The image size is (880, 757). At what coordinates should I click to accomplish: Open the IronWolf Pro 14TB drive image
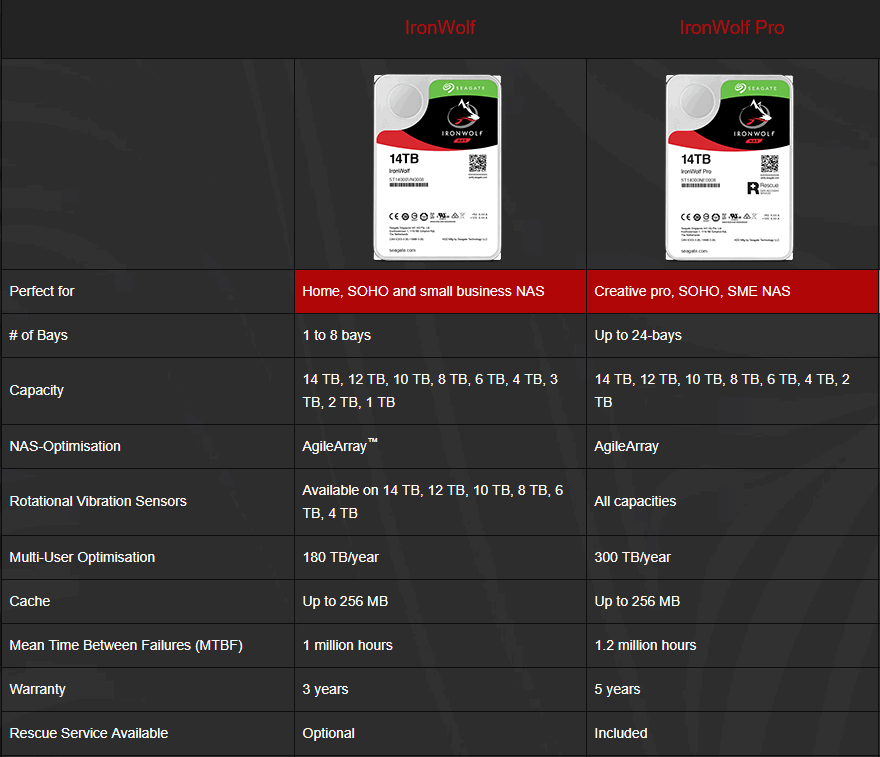pos(729,167)
